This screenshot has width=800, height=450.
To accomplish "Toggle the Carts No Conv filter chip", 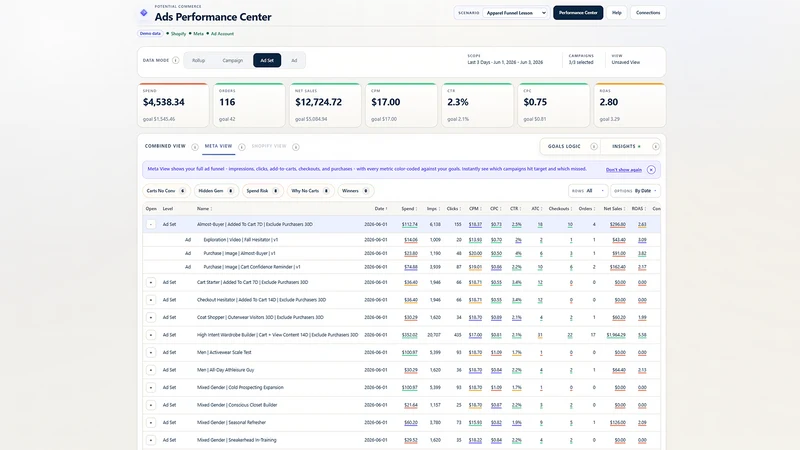I will (166, 191).
